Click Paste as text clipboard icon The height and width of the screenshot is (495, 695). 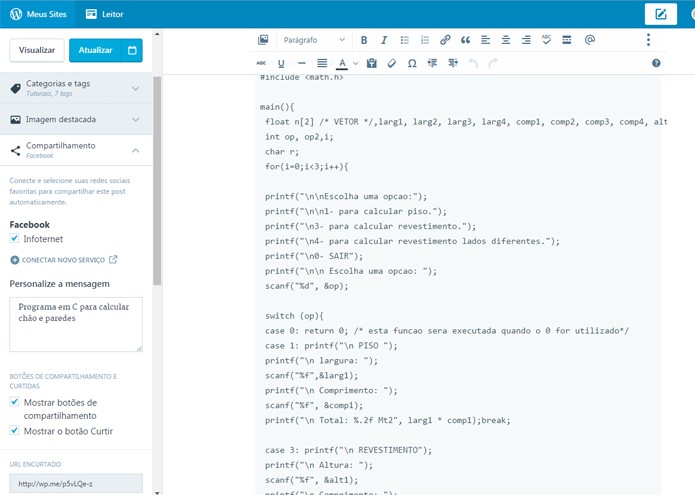coord(371,63)
